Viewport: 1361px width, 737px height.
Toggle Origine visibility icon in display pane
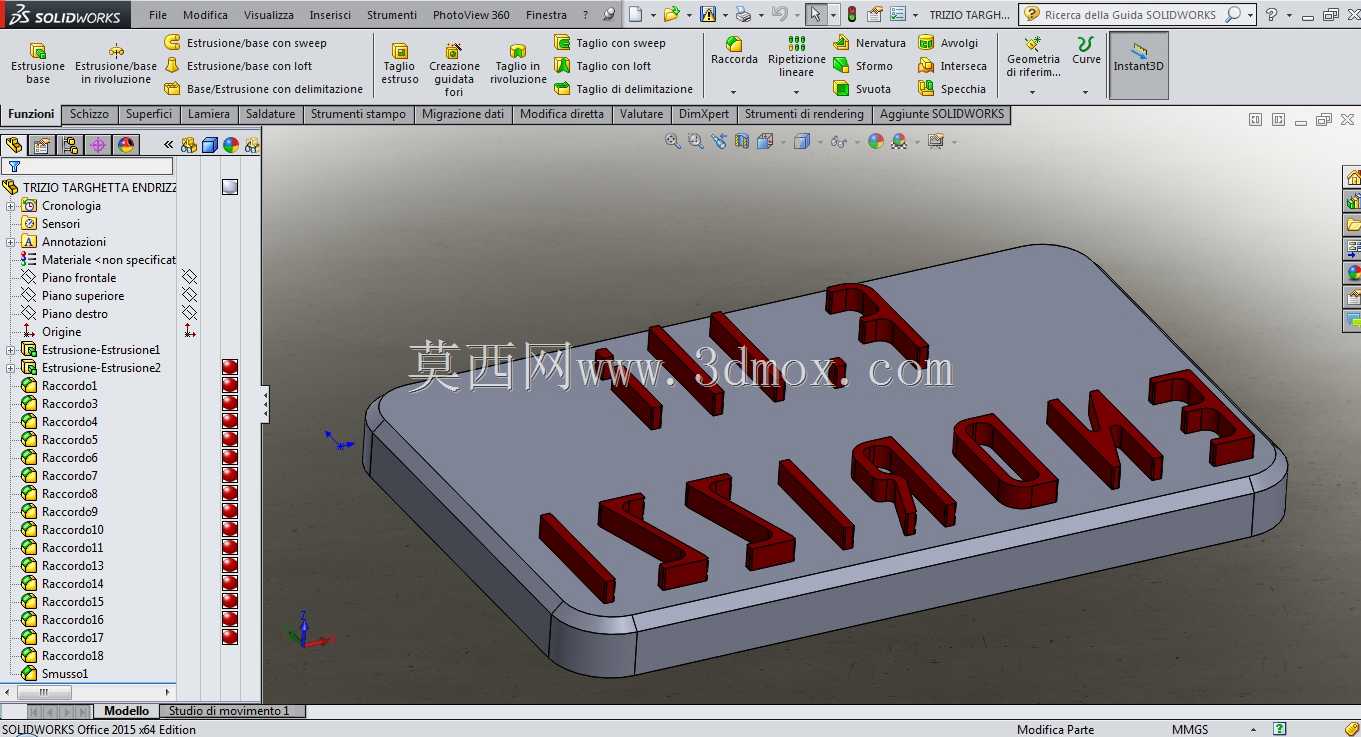point(189,331)
